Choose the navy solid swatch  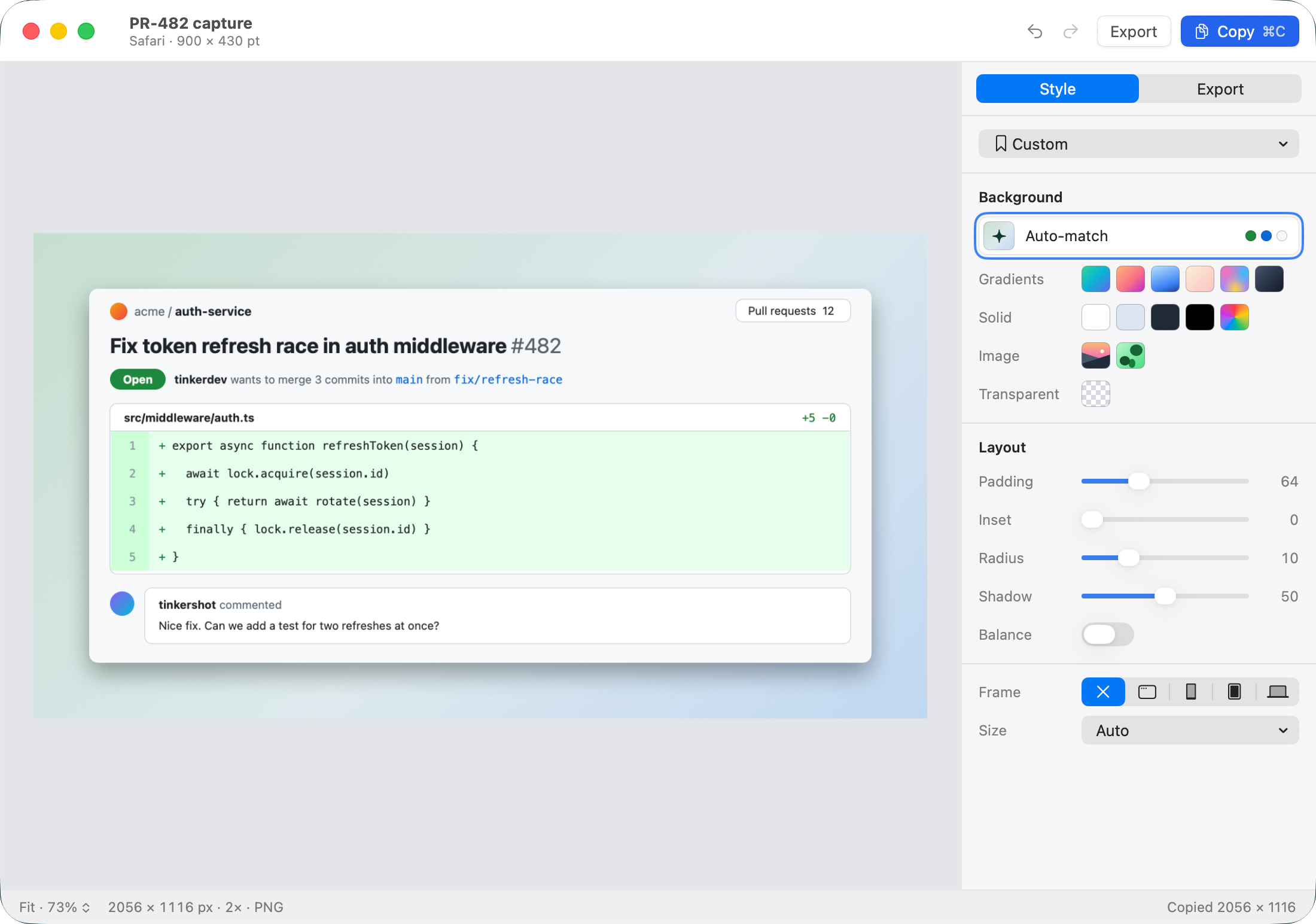pyautogui.click(x=1165, y=317)
